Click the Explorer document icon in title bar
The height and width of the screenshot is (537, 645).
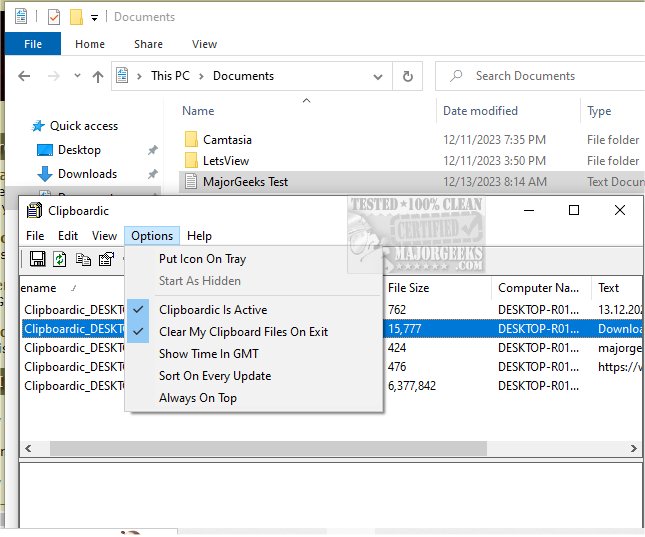point(21,16)
